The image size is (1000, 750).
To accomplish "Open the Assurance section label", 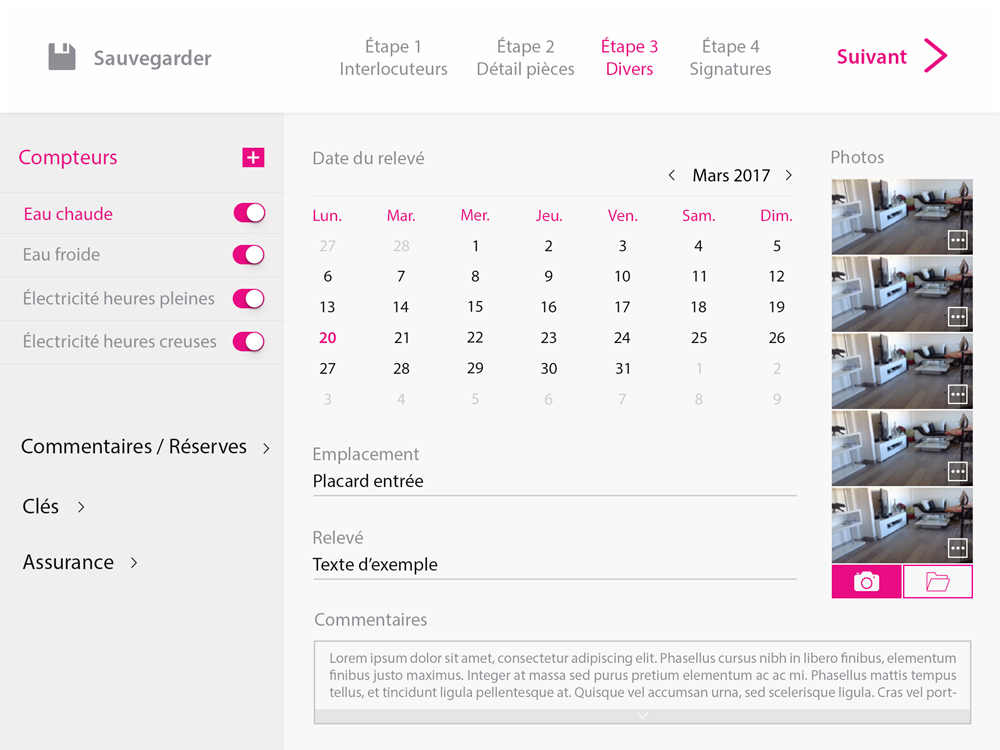I will (68, 562).
